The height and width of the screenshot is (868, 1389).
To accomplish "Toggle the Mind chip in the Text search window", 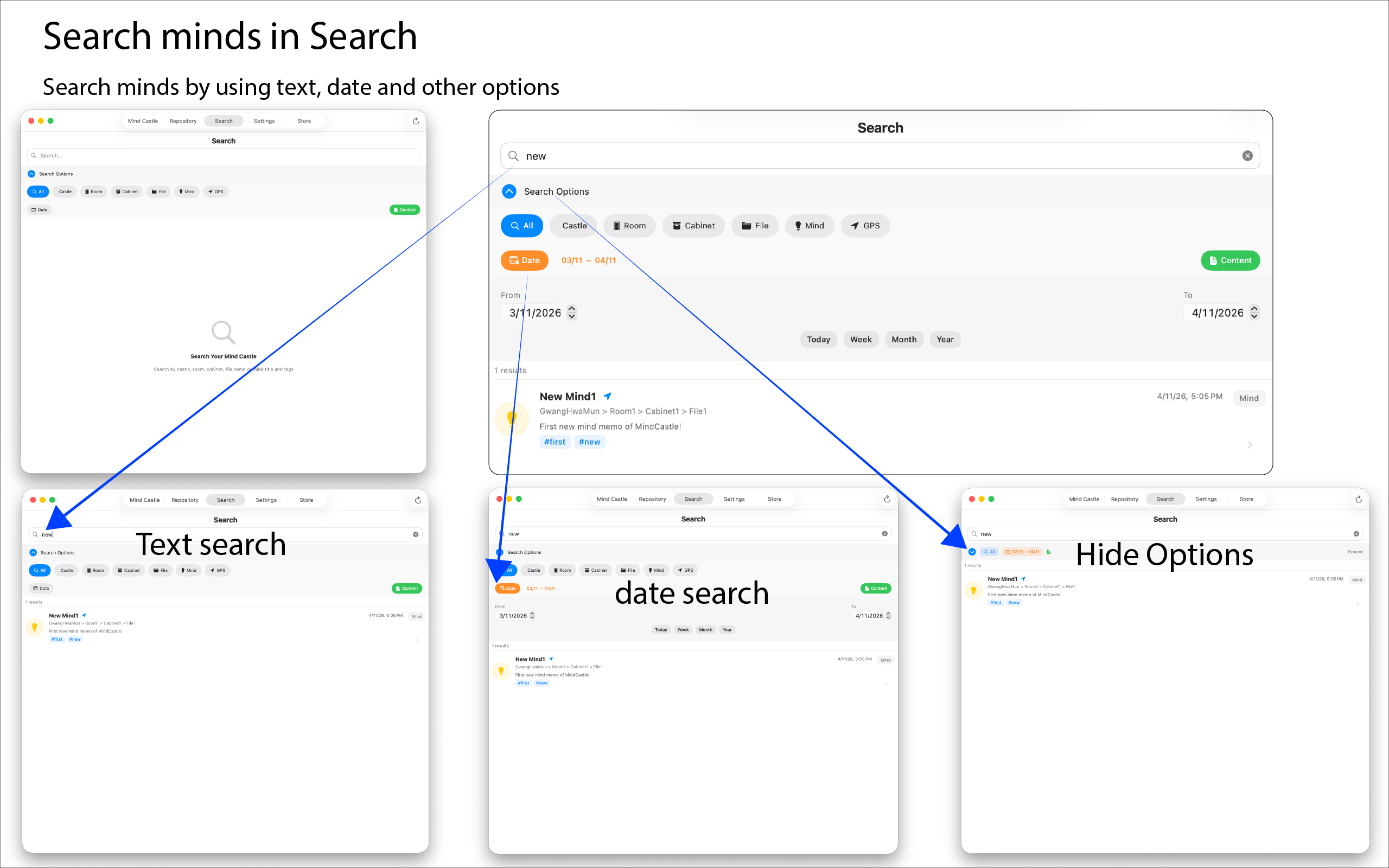I will click(x=188, y=571).
